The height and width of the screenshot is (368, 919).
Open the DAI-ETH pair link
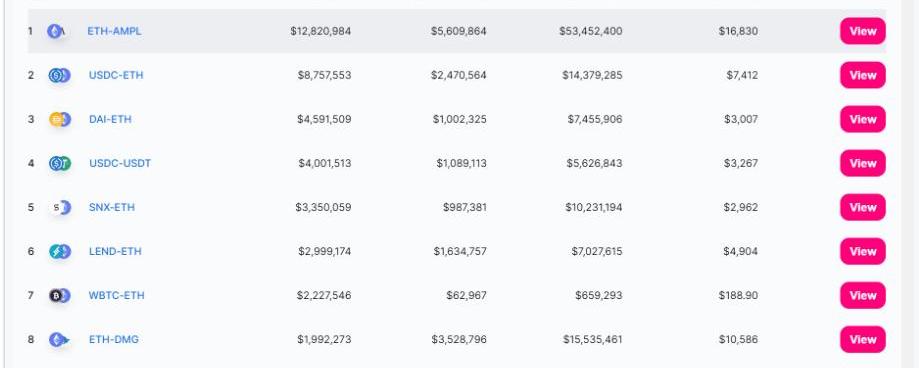(x=110, y=120)
